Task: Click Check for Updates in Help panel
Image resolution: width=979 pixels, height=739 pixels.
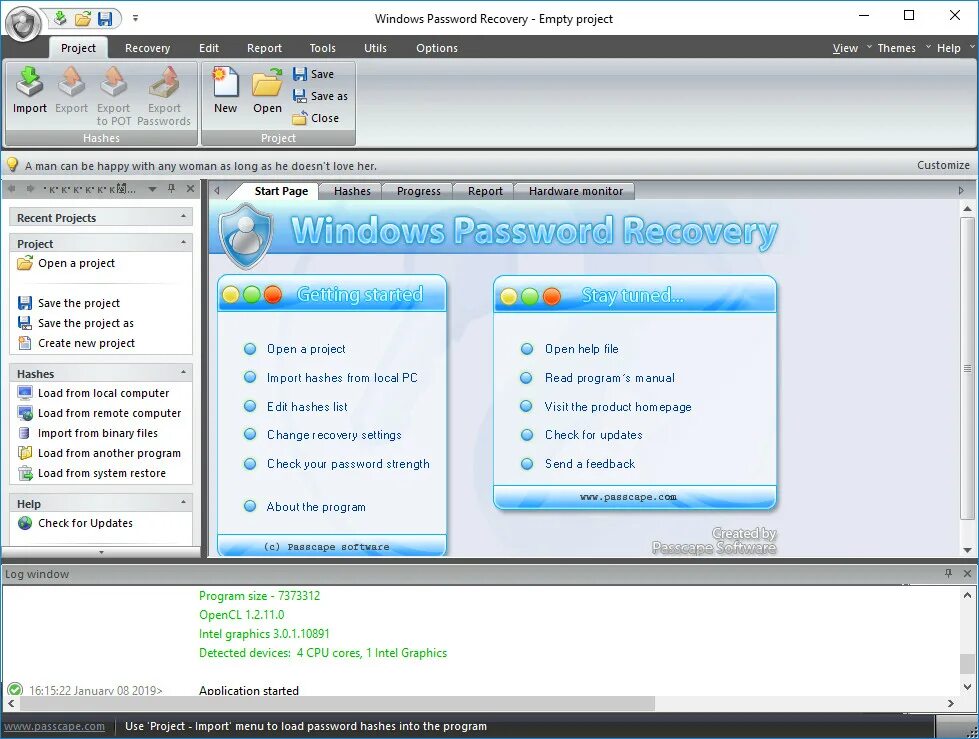Action: pos(76,523)
